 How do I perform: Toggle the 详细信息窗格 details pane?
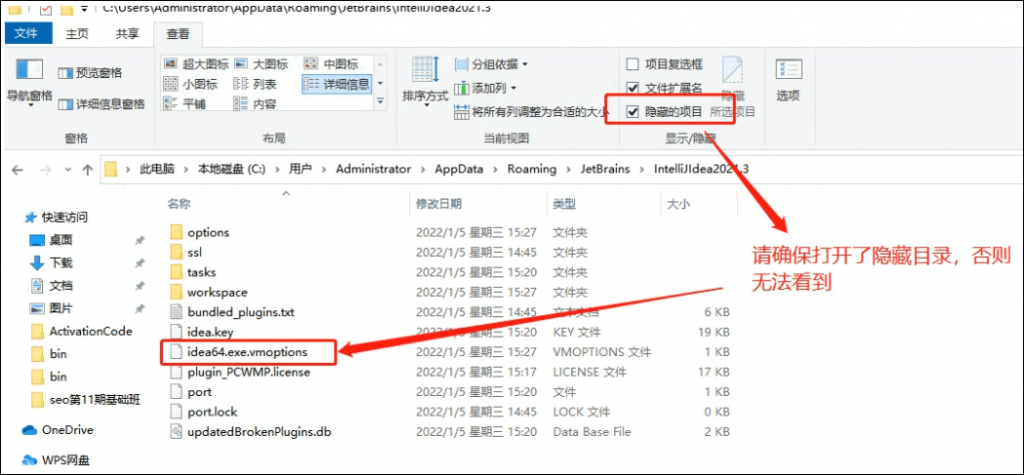coord(102,104)
